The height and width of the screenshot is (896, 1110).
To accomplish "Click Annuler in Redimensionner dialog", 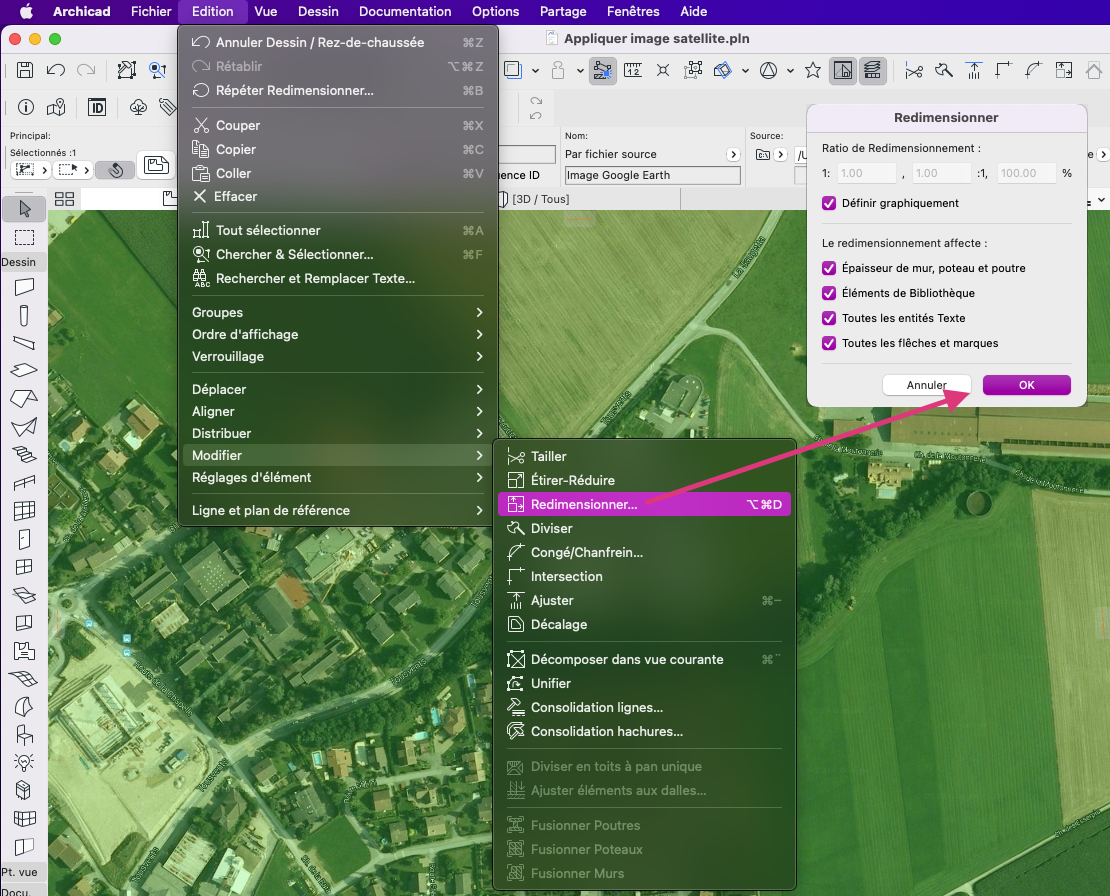I will pos(927,385).
